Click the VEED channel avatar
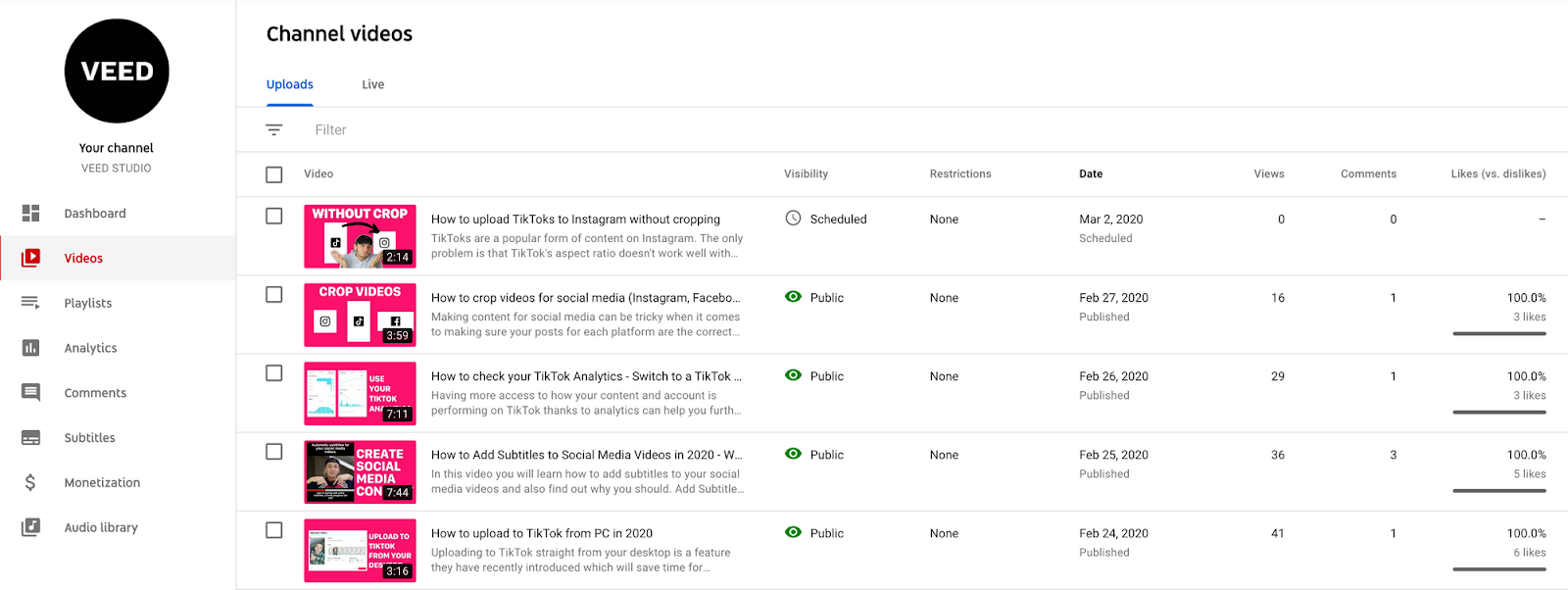This screenshot has width=1568, height=590. pyautogui.click(x=117, y=71)
